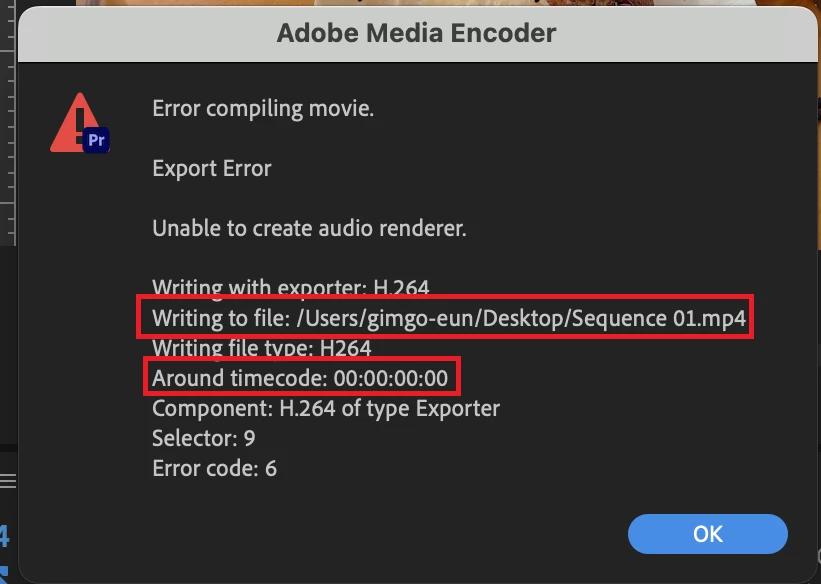Click the 'Around timecode' label

pyautogui.click(x=240, y=378)
